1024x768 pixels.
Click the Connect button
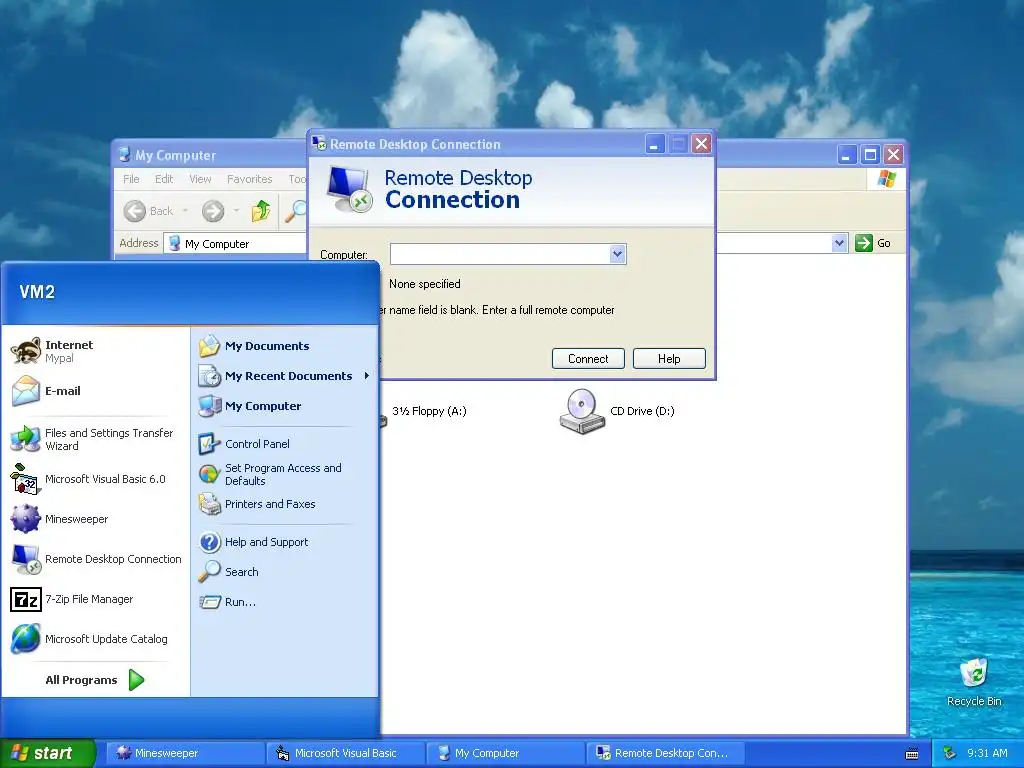point(588,359)
